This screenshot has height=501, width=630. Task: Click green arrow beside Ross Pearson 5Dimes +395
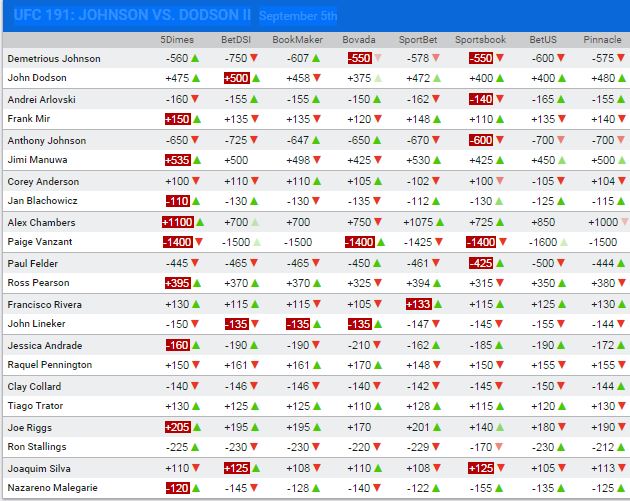197,283
